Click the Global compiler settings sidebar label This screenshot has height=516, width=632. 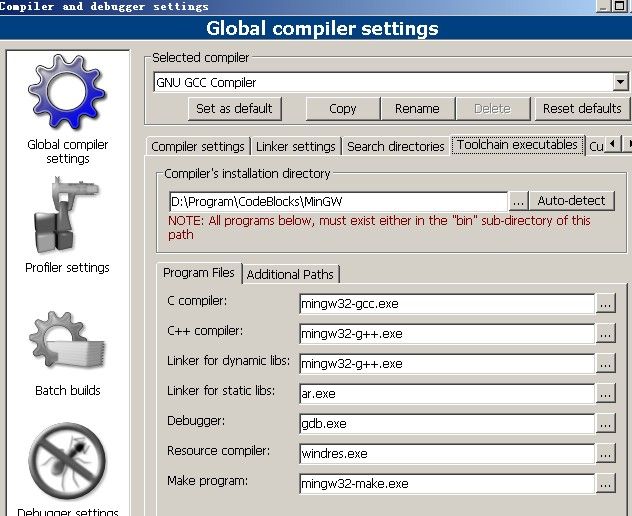point(68,152)
